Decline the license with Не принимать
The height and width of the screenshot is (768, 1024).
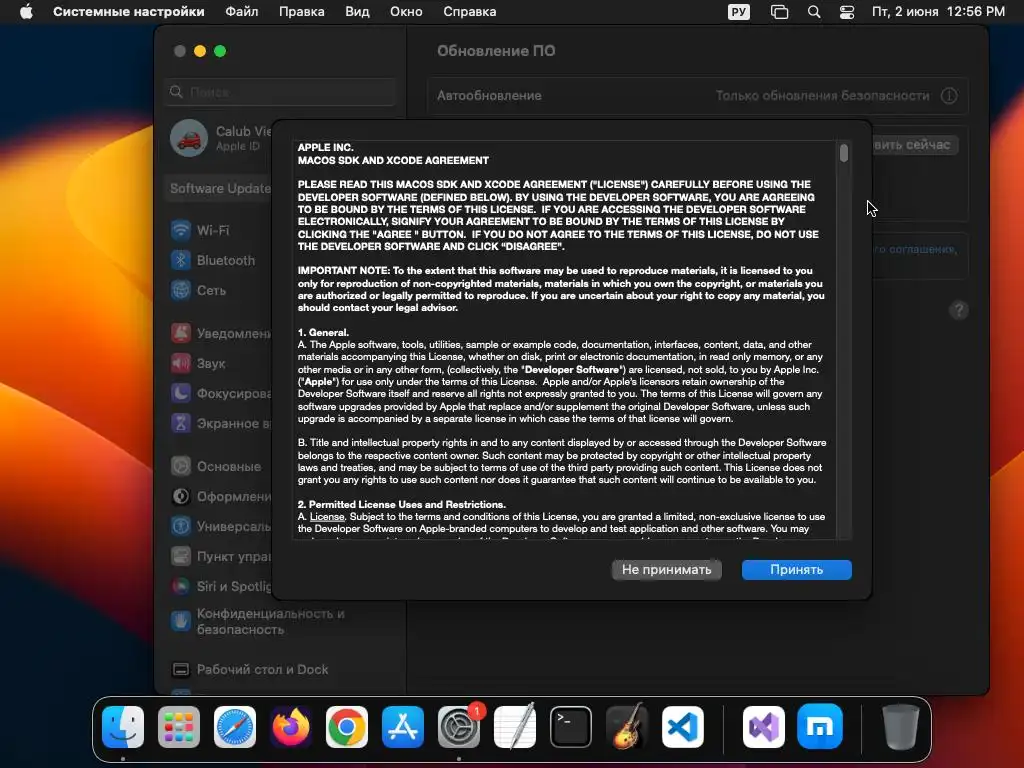coord(666,569)
